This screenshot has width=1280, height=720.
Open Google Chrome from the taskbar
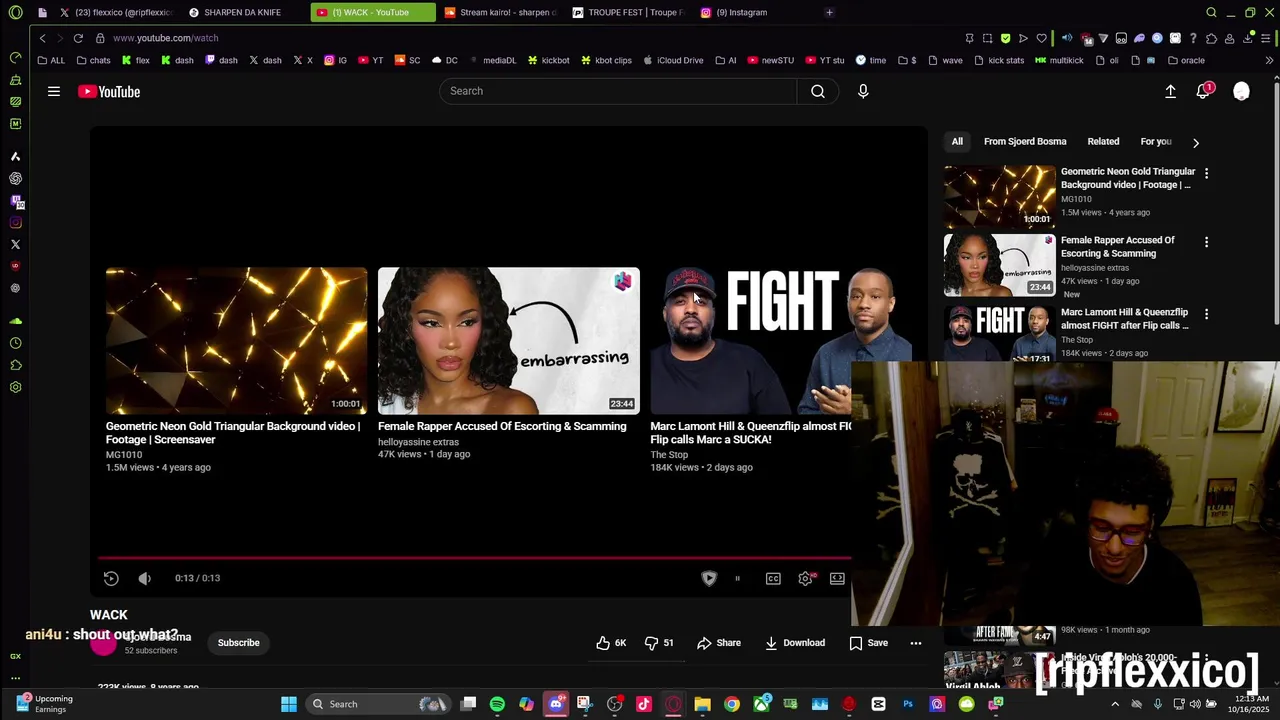[x=732, y=704]
